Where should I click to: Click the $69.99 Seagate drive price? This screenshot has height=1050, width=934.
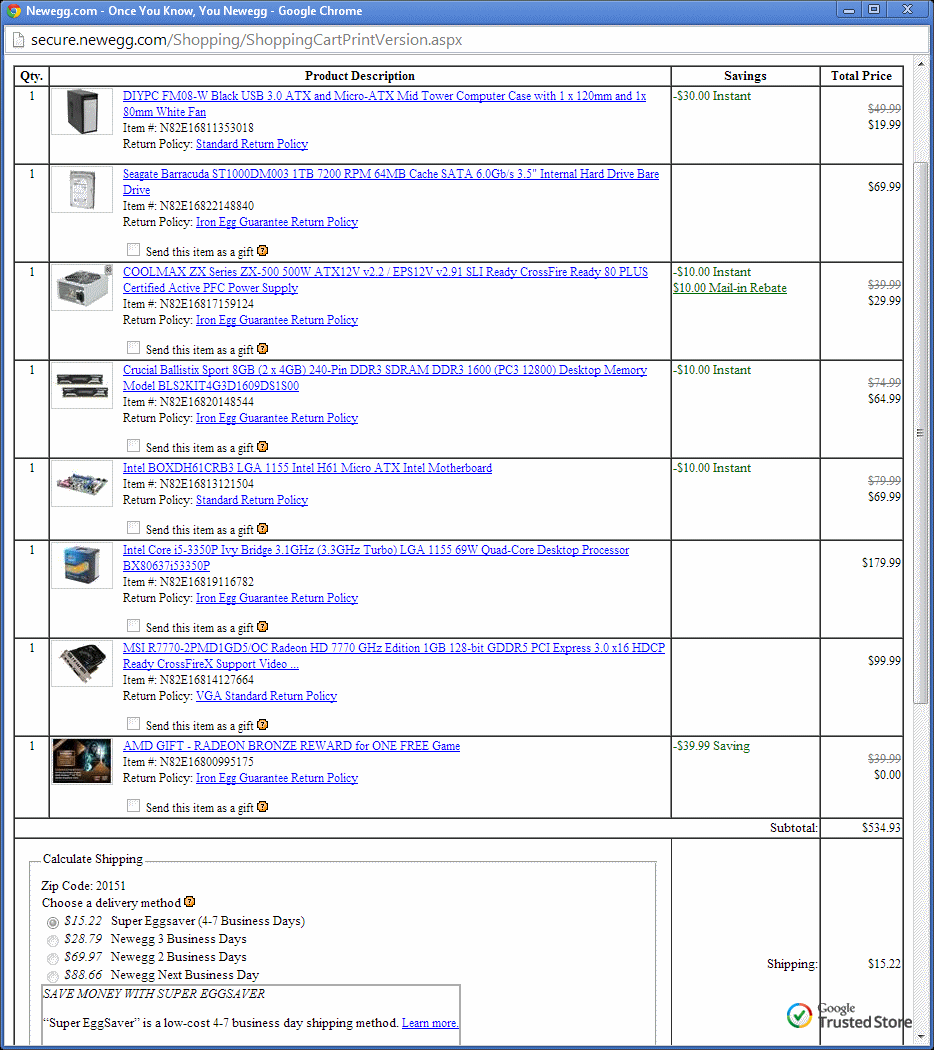coord(884,186)
